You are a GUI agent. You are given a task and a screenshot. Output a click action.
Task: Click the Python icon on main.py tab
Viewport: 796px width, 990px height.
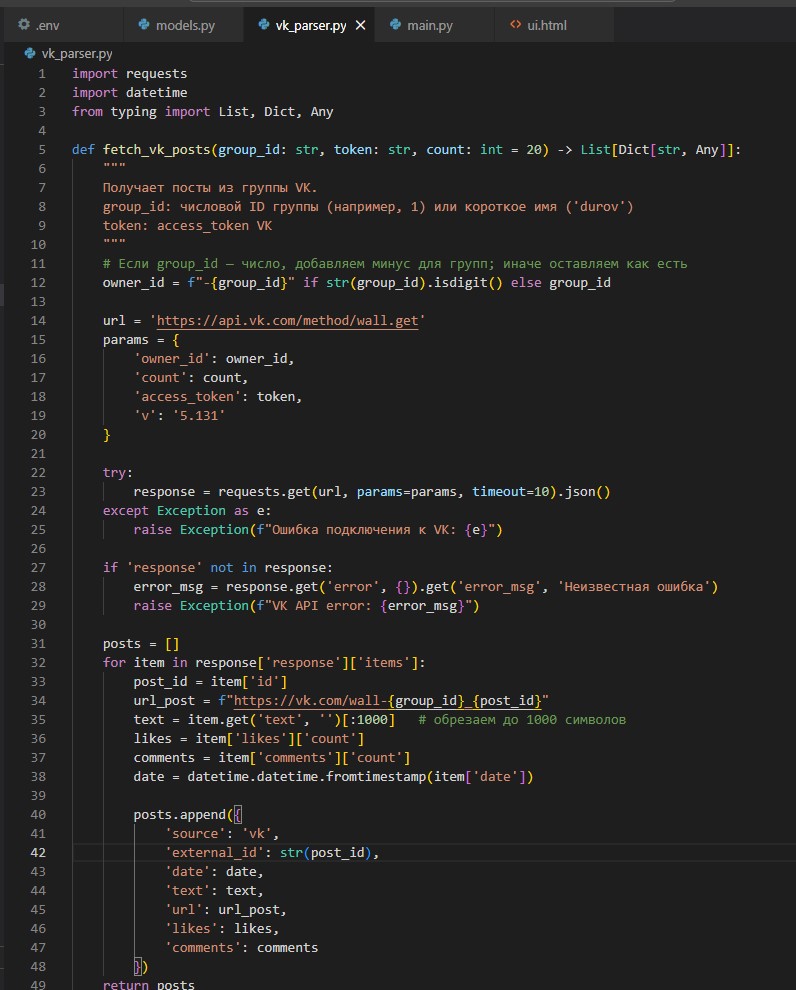[396, 25]
